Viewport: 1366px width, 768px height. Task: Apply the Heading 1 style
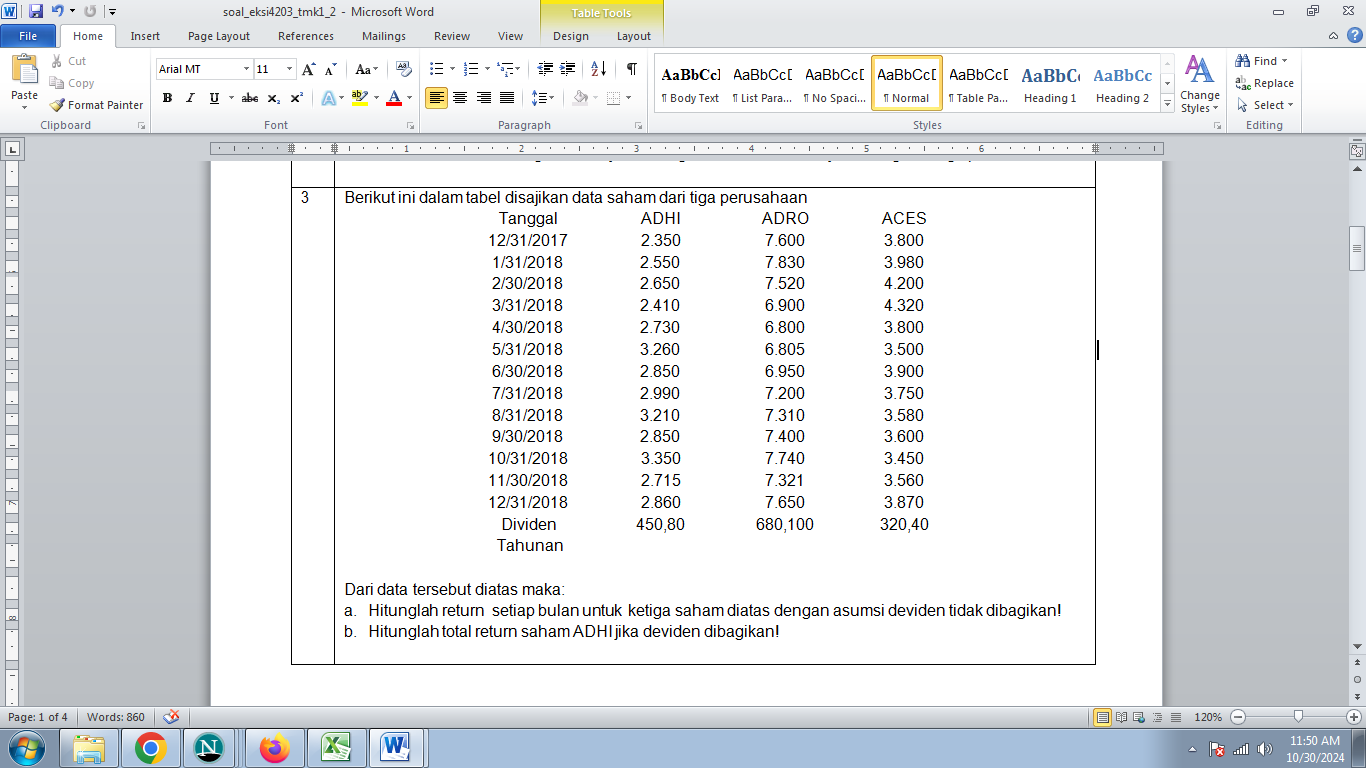pyautogui.click(x=1050, y=84)
